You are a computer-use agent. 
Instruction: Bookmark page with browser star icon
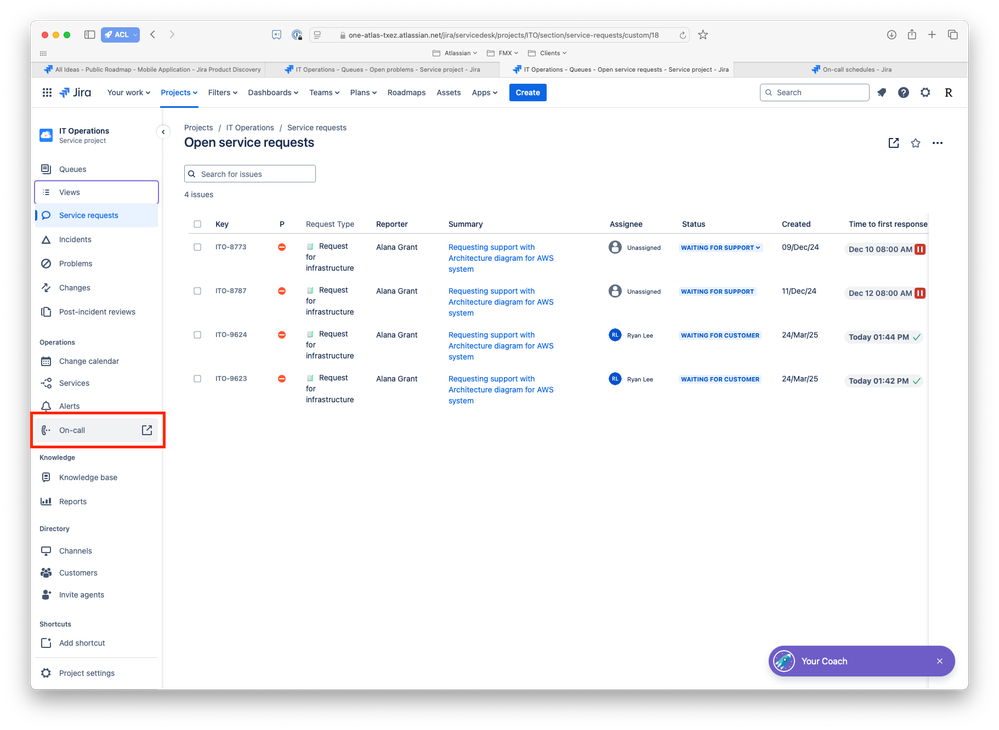click(703, 35)
